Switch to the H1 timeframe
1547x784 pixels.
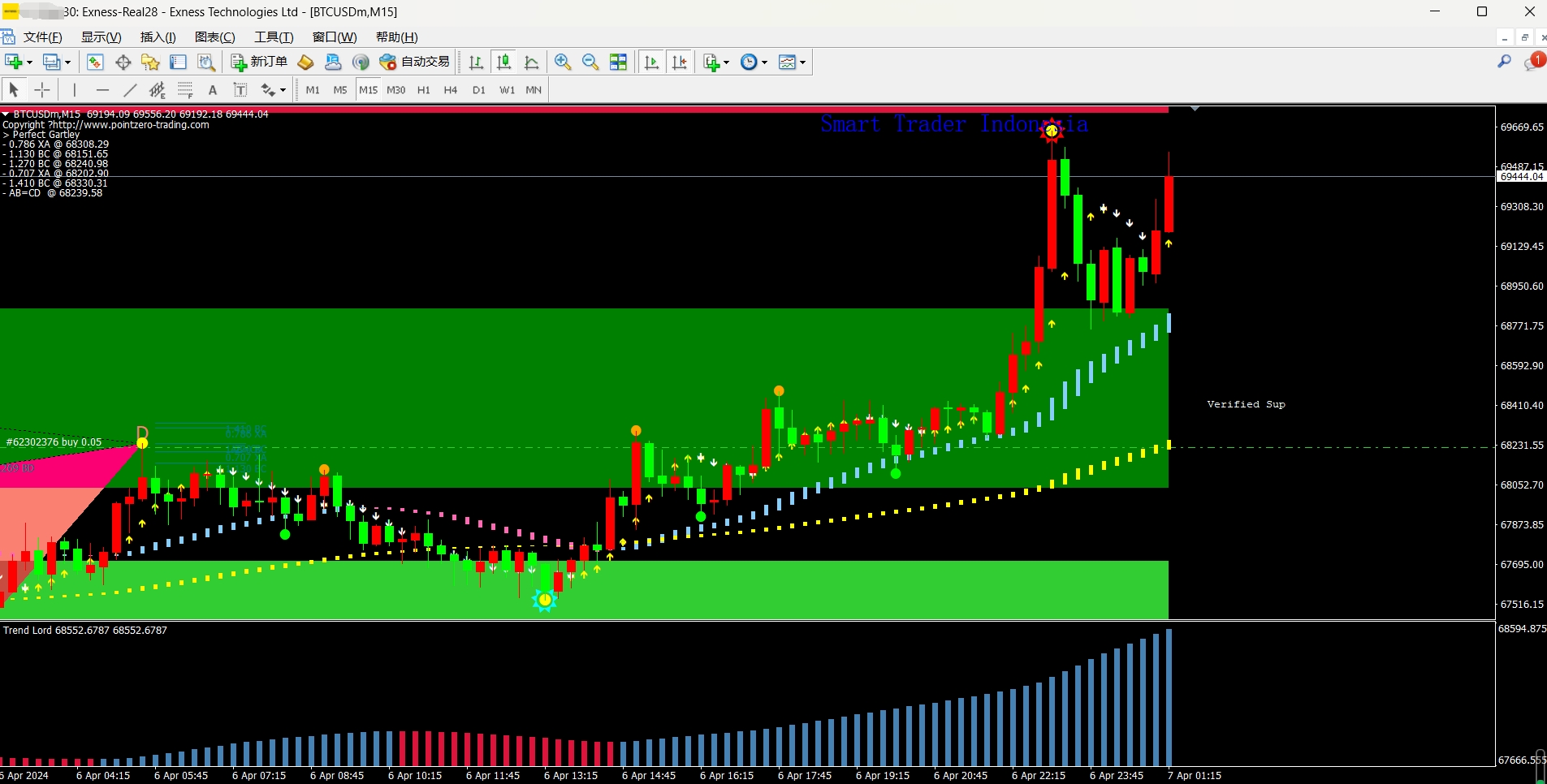click(x=424, y=90)
